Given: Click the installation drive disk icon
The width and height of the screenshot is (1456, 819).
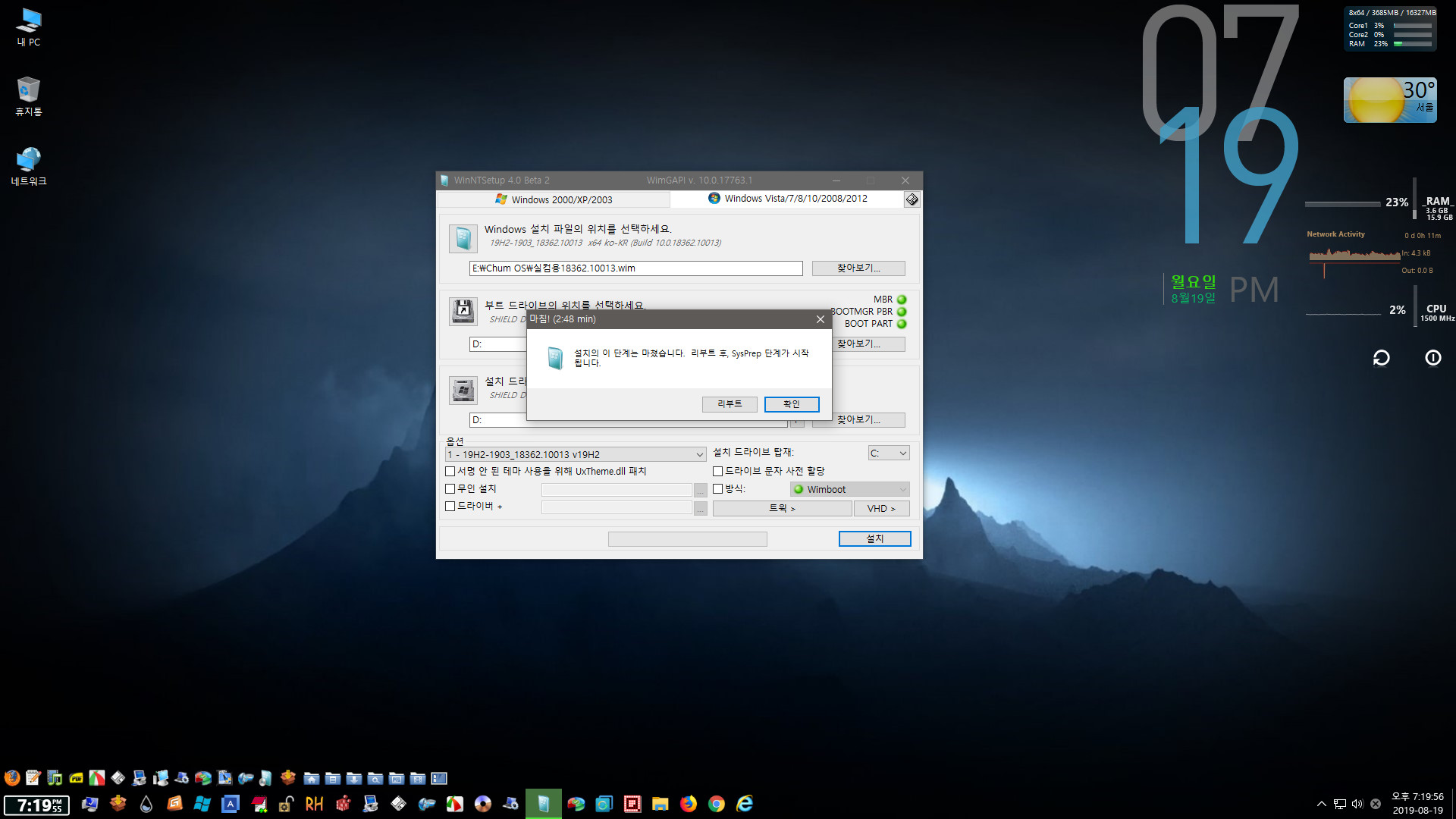Looking at the screenshot, I should tap(463, 391).
